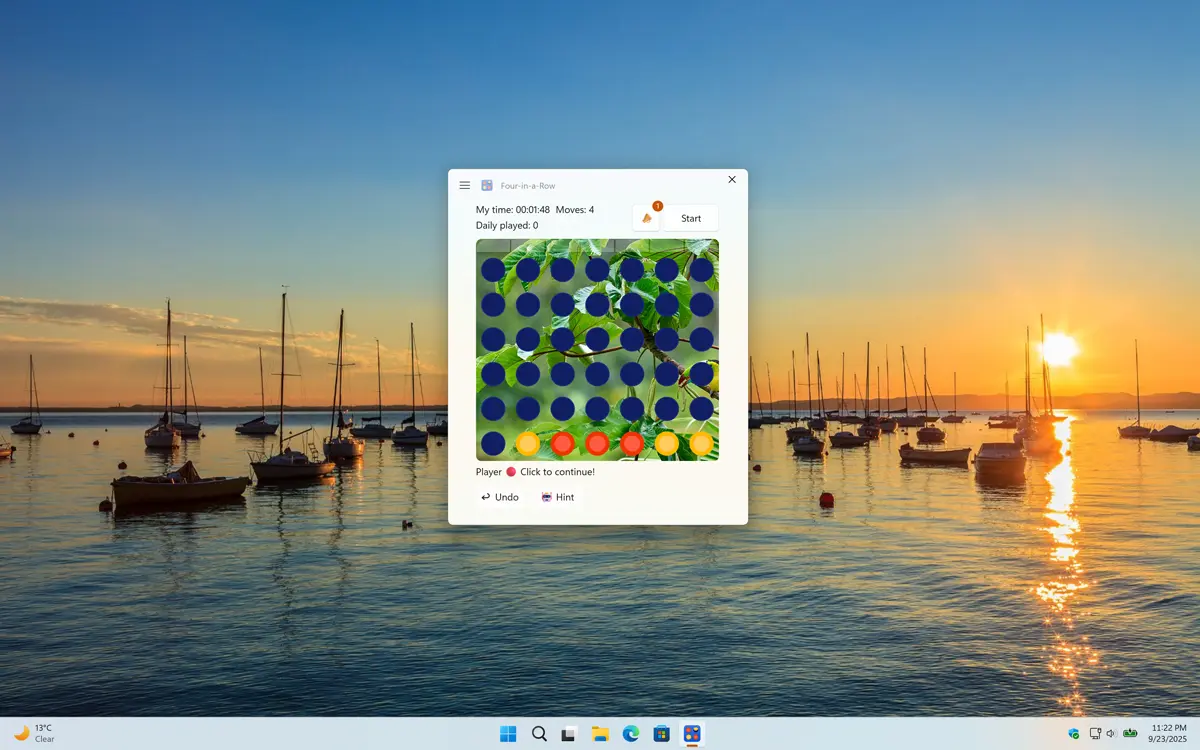Screen dimensions: 1200x750
Task: Open Microsoft Store from taskbar
Action: [x=661, y=734]
